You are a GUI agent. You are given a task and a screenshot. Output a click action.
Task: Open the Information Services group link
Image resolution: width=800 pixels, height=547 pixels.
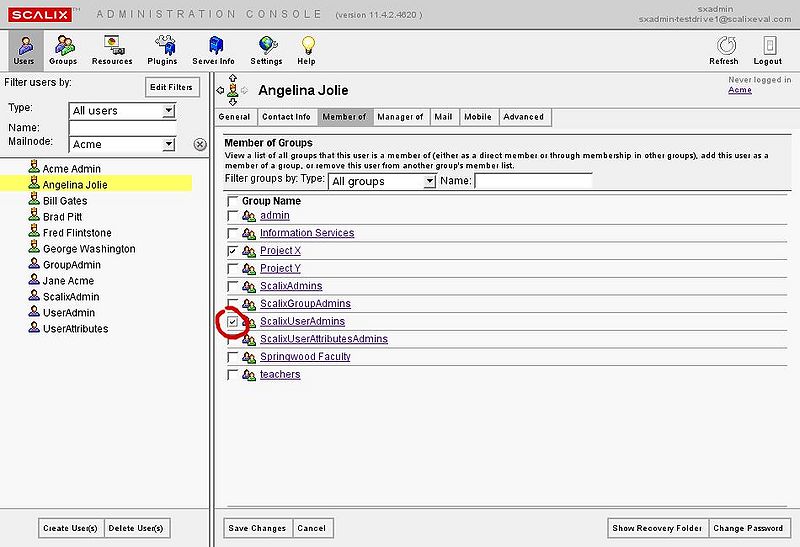coord(306,233)
